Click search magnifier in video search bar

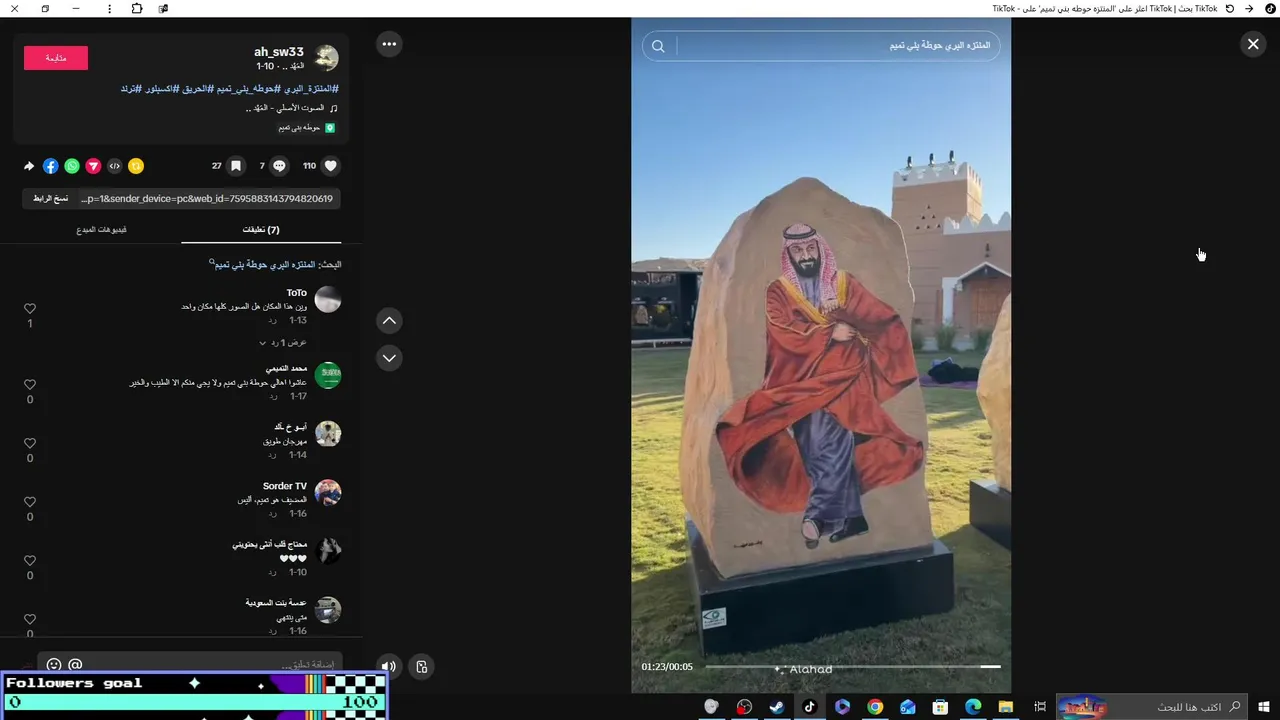pyautogui.click(x=658, y=46)
